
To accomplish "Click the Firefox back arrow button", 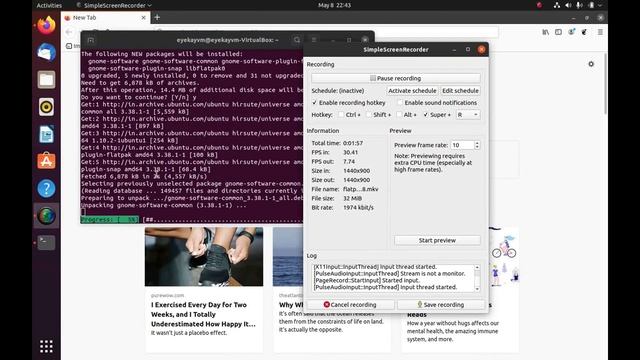I will point(69,32).
